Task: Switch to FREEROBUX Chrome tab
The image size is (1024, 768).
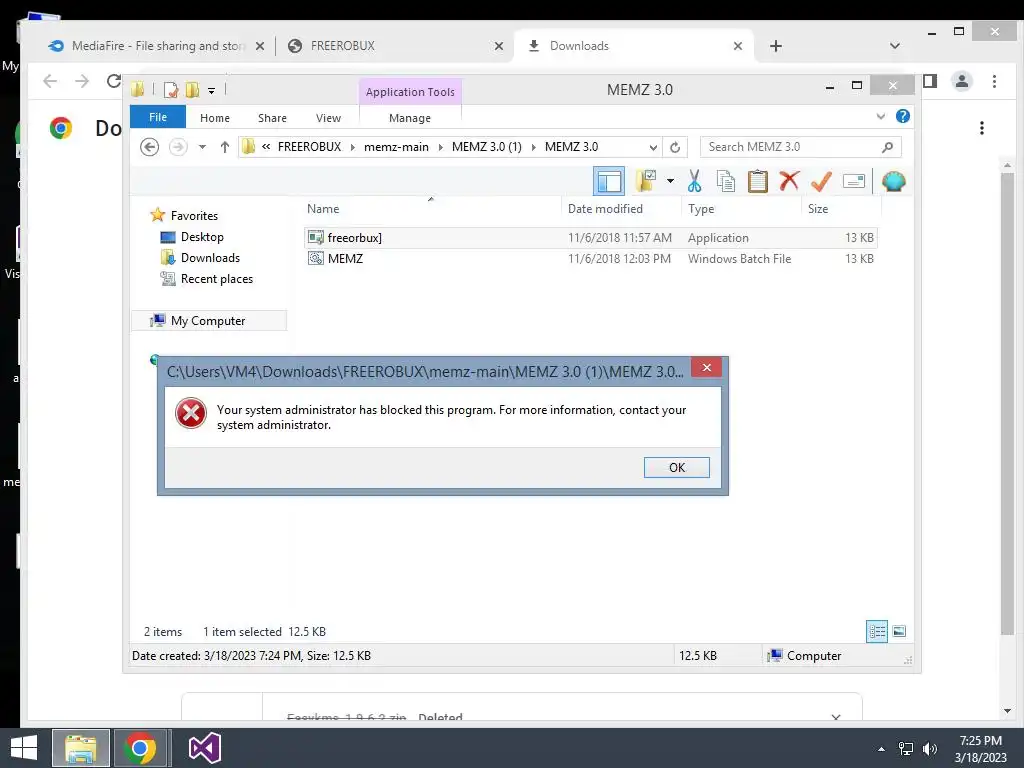Action: pos(395,46)
